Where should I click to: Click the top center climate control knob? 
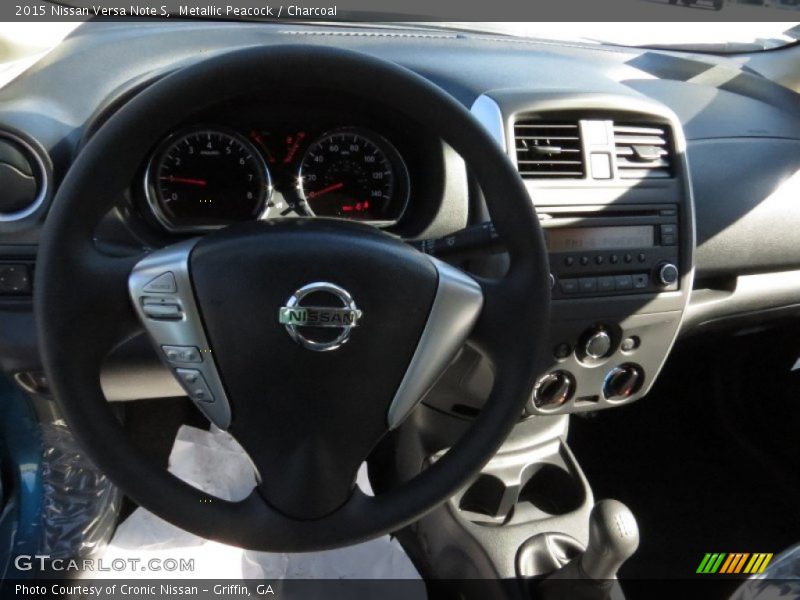596,345
